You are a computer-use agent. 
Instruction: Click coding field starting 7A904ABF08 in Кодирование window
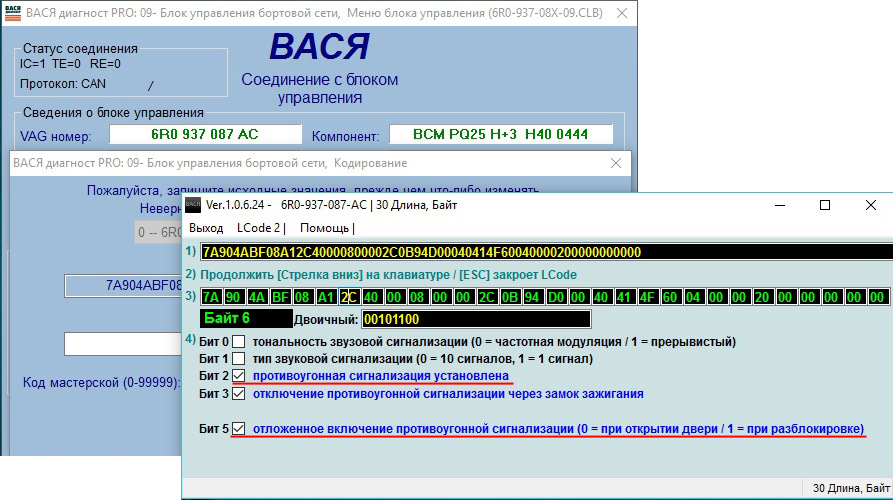pyautogui.click(x=124, y=285)
